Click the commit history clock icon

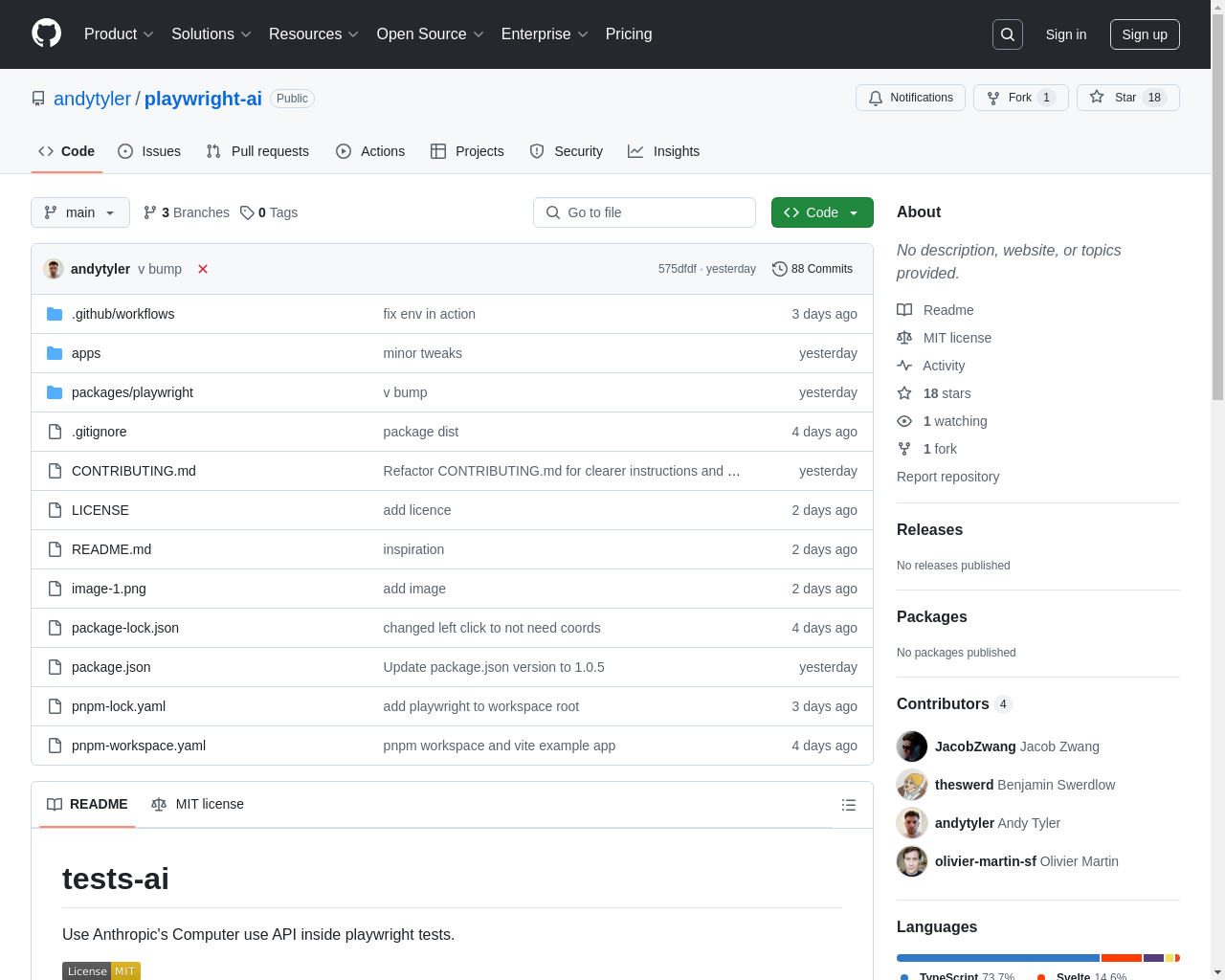coord(780,269)
